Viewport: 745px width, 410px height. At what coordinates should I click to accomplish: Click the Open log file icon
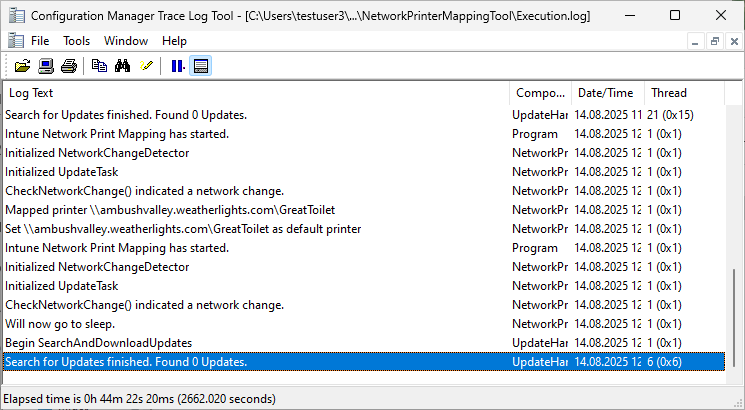23,66
